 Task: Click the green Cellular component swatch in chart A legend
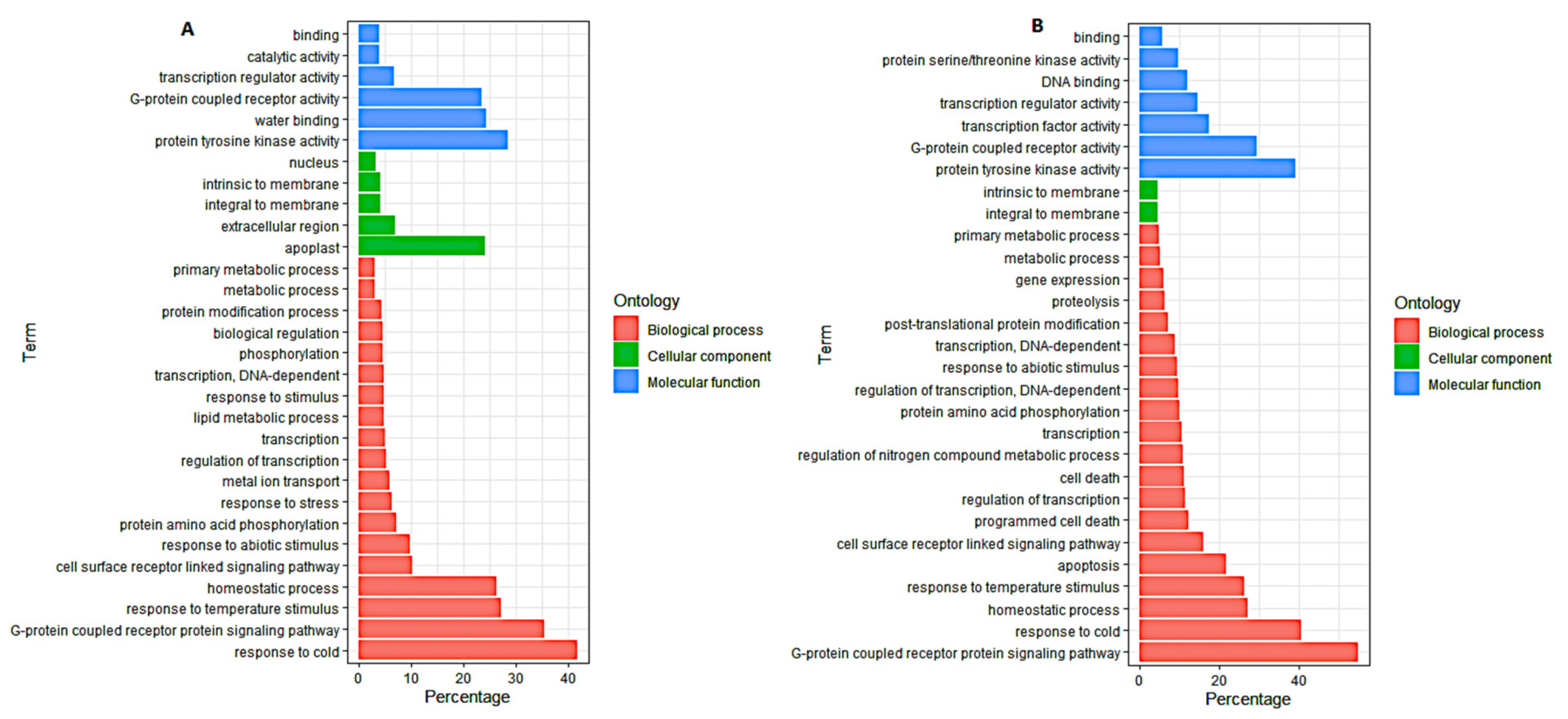[626, 355]
